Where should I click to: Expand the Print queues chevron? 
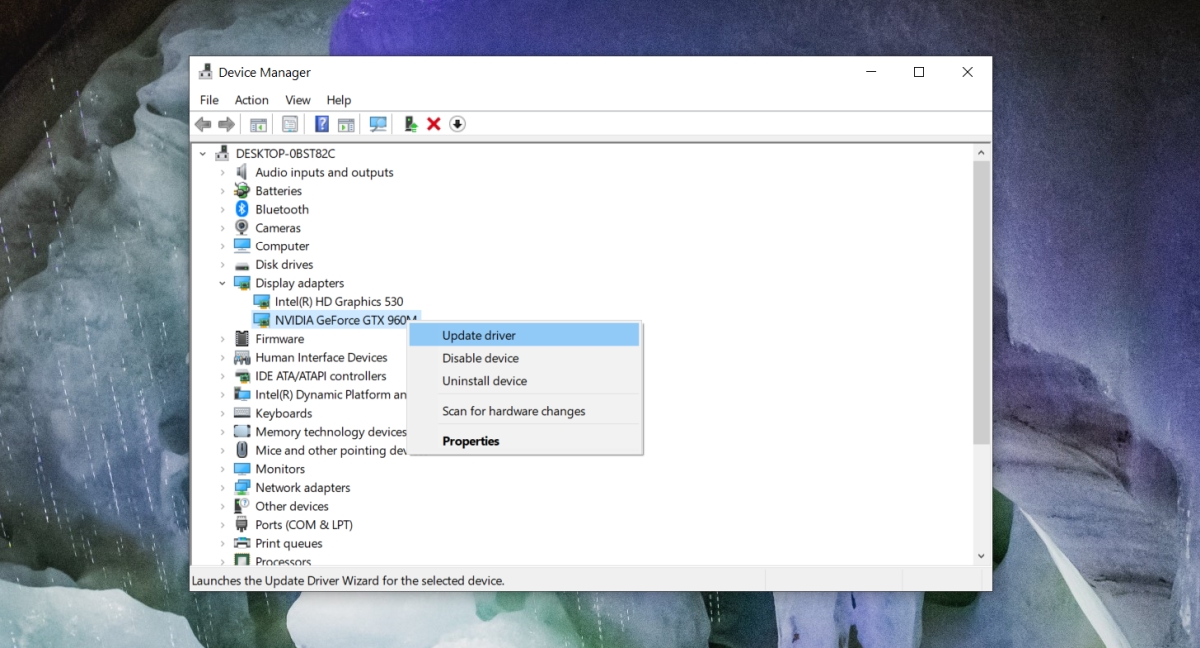(223, 544)
